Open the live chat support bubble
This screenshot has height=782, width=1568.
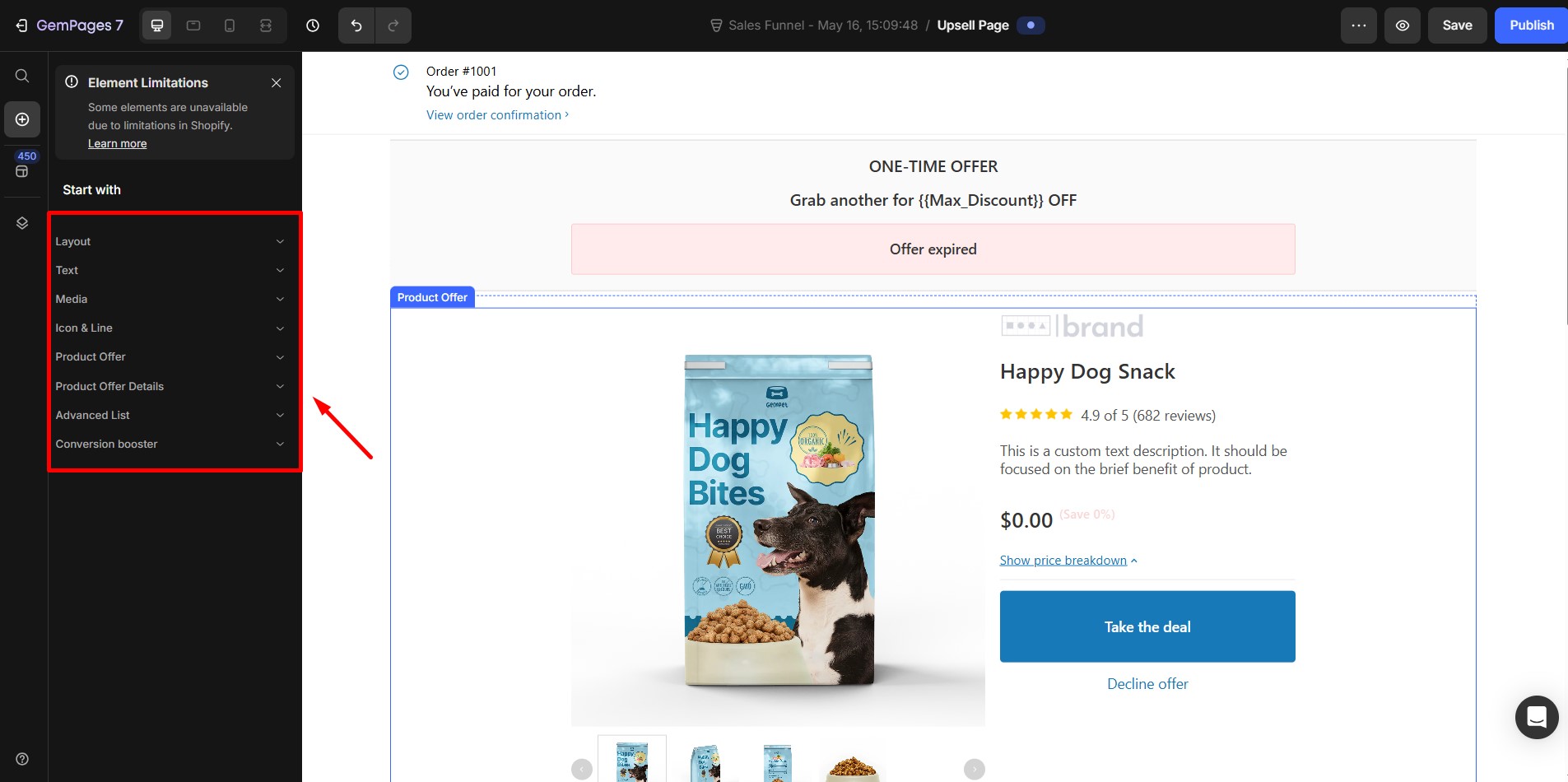click(x=1536, y=717)
